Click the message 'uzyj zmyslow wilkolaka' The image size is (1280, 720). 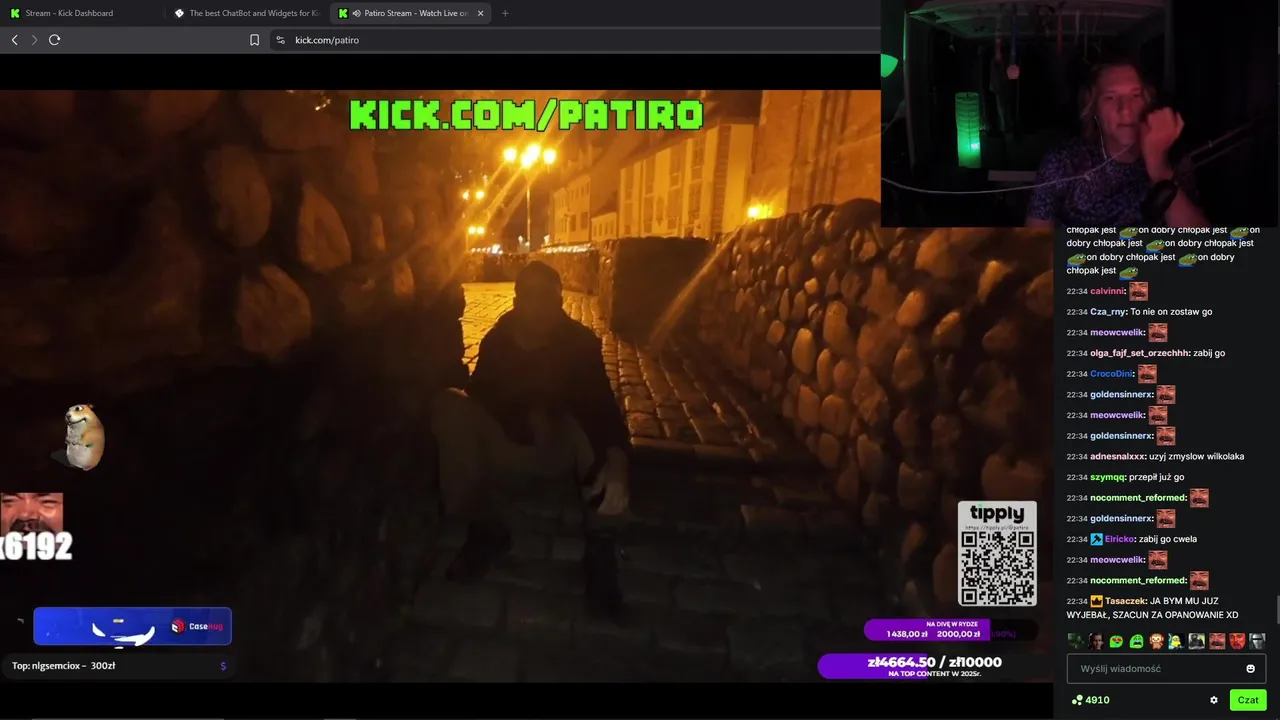(1197, 456)
